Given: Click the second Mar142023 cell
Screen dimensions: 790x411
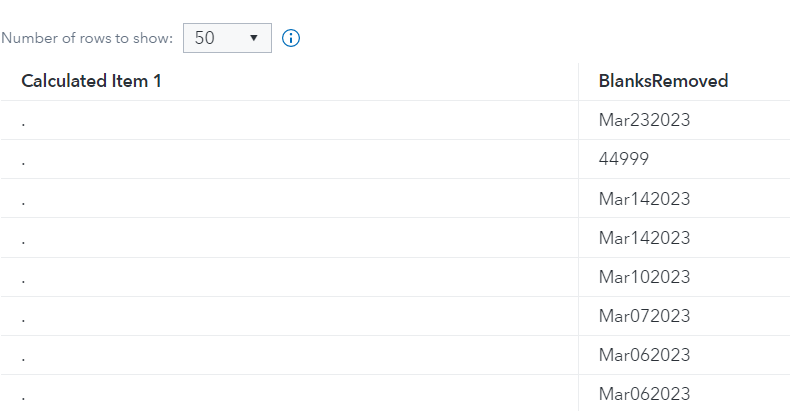Looking at the screenshot, I should (644, 237).
